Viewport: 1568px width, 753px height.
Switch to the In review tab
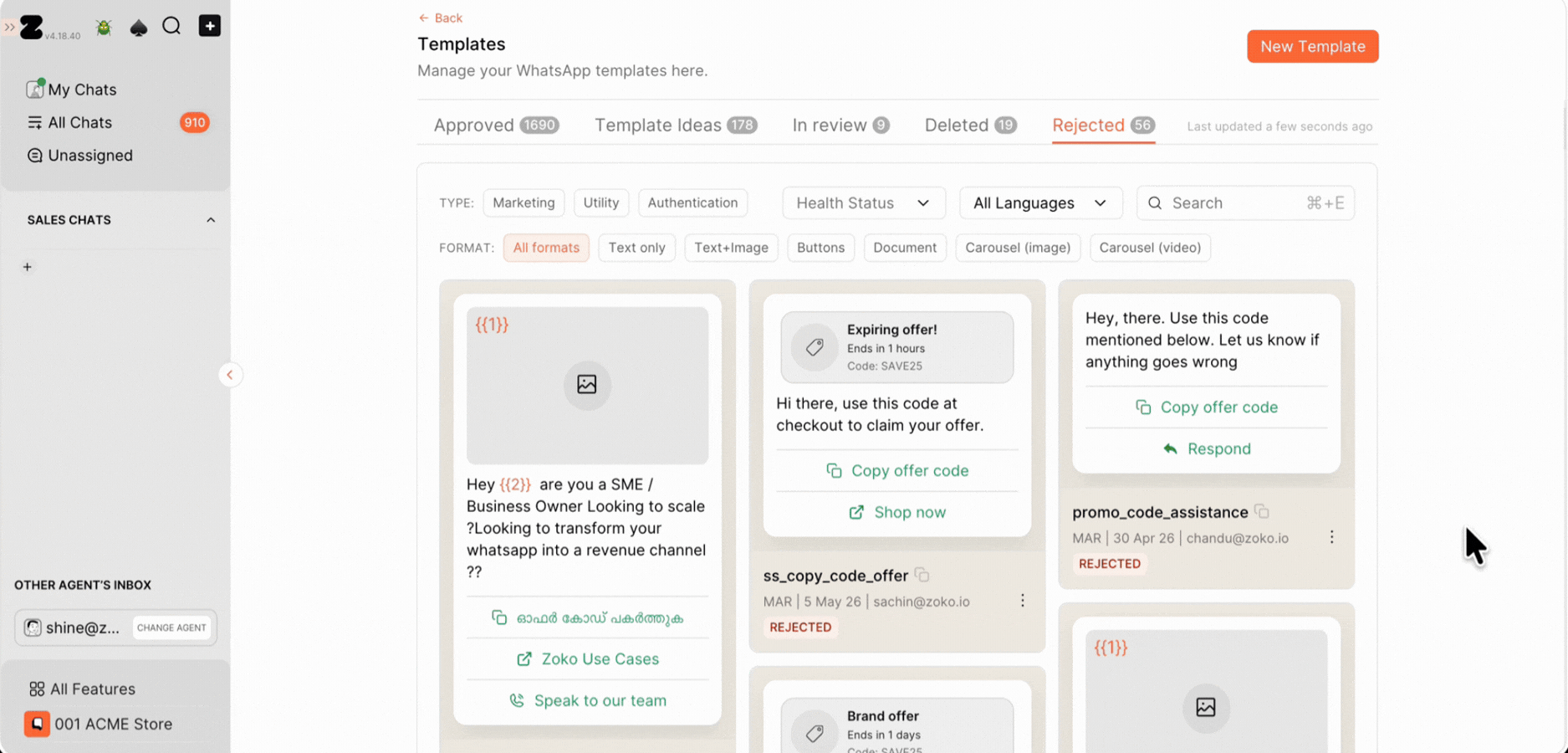(840, 125)
